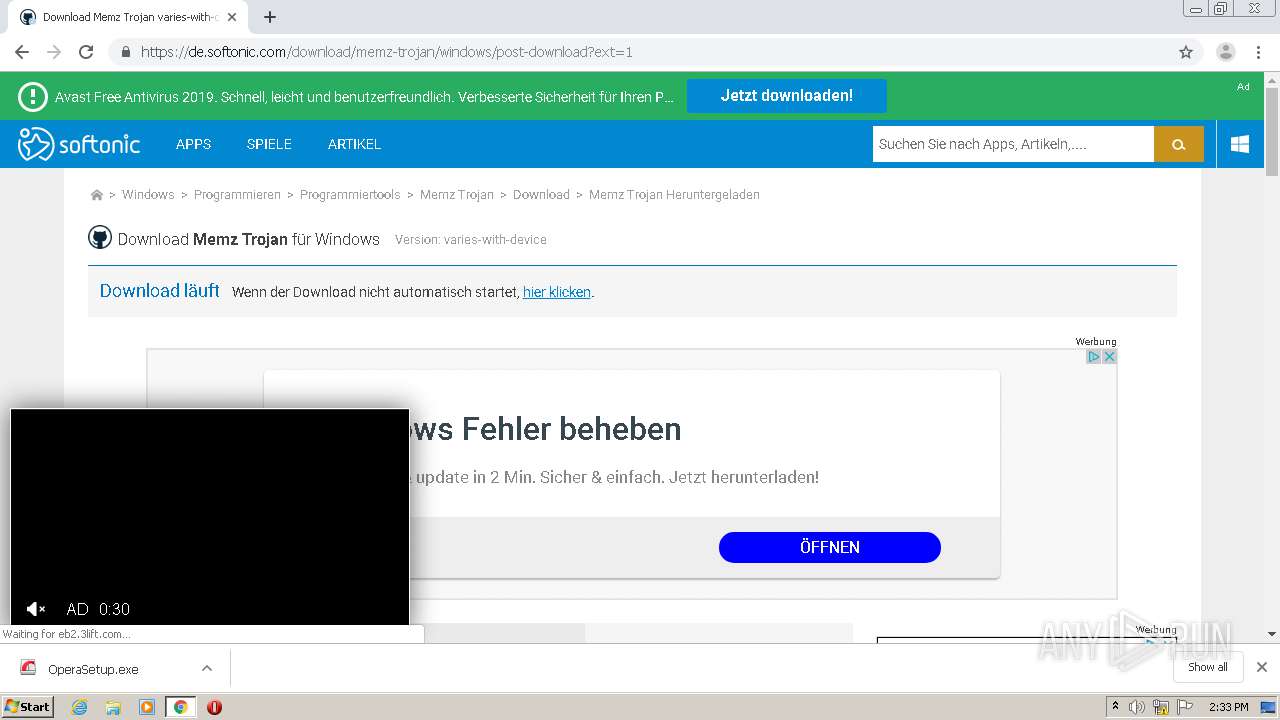The height and width of the screenshot is (720, 1280).
Task: Open the OperaSetup.exe download item
Action: click(x=95, y=669)
